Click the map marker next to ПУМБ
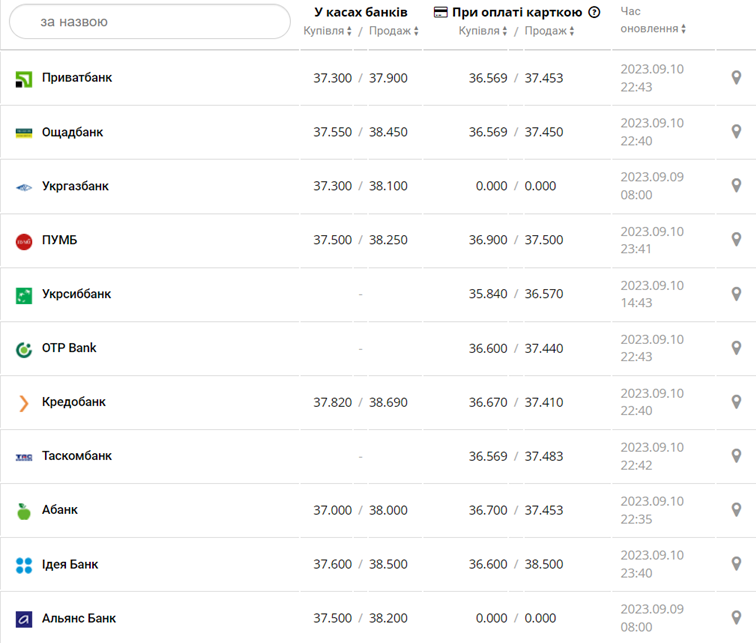Image resolution: width=756 pixels, height=643 pixels. click(x=736, y=240)
